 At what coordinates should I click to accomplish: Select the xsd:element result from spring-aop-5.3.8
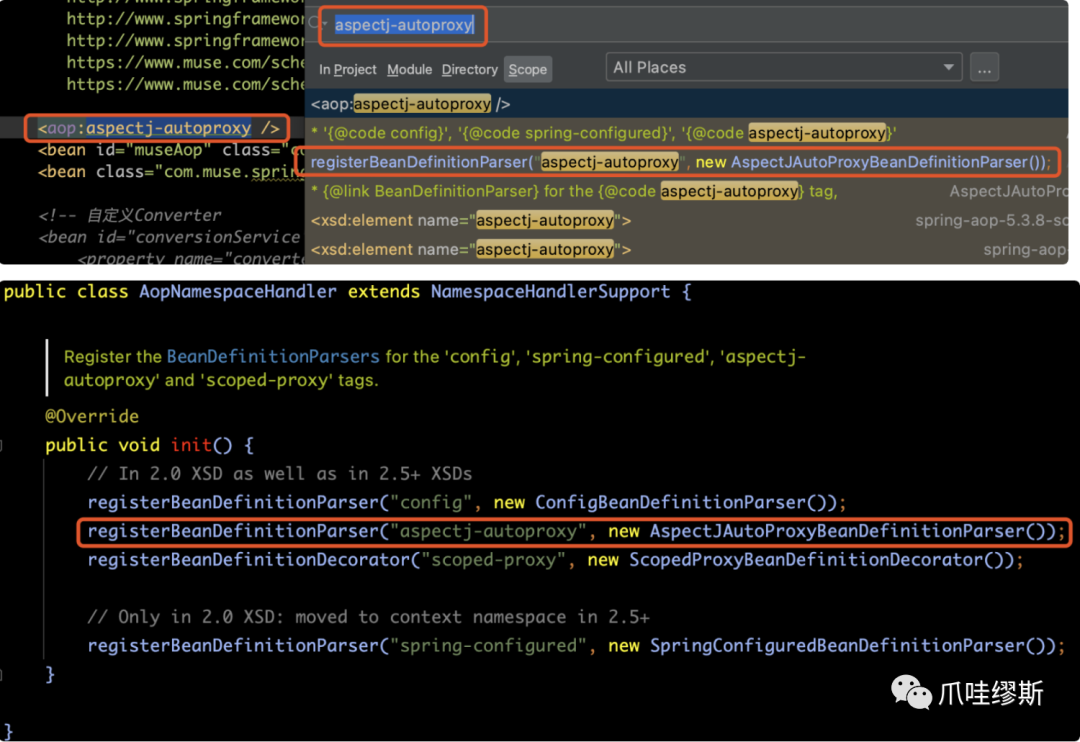click(686, 220)
